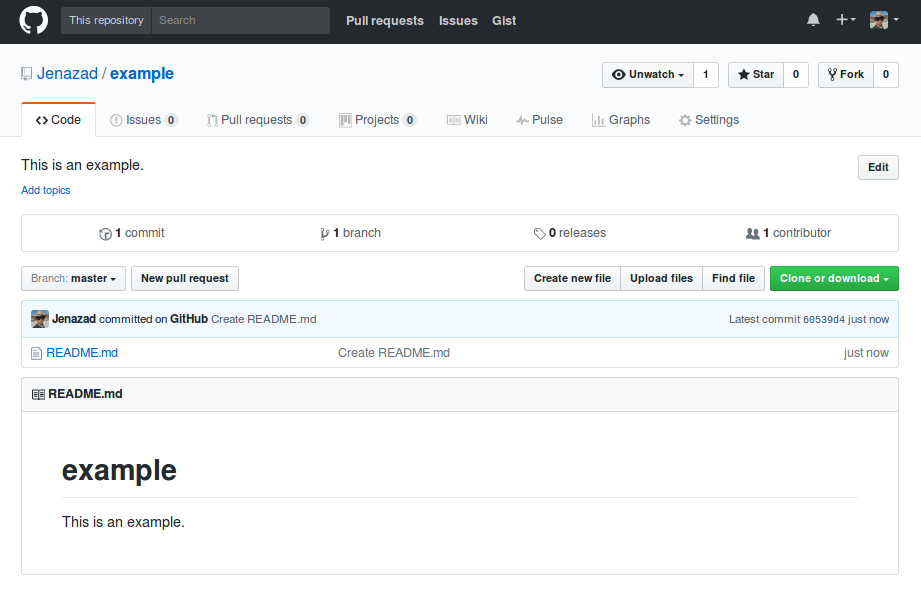Switch to the Issues tab
Screen dimensions: 921x600
point(143,120)
